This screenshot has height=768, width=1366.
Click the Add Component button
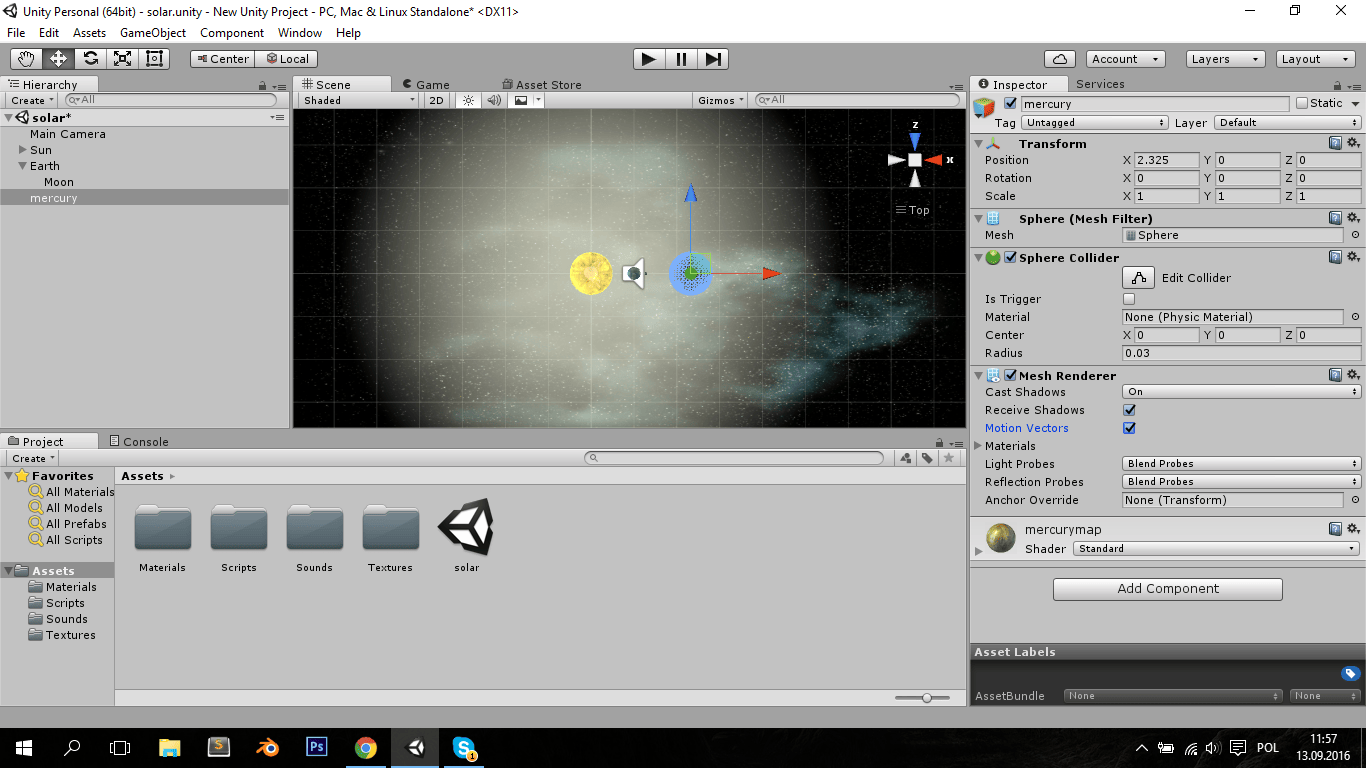[x=1168, y=589]
